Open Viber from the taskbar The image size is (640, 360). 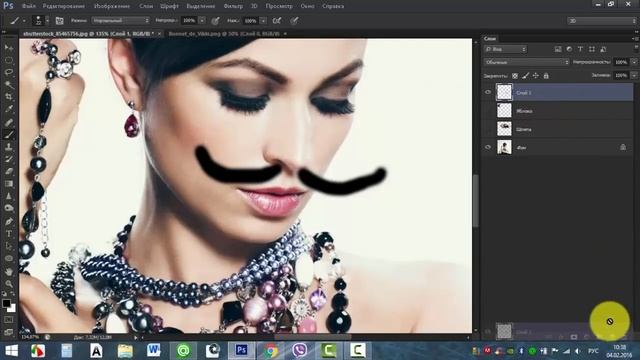[299, 350]
